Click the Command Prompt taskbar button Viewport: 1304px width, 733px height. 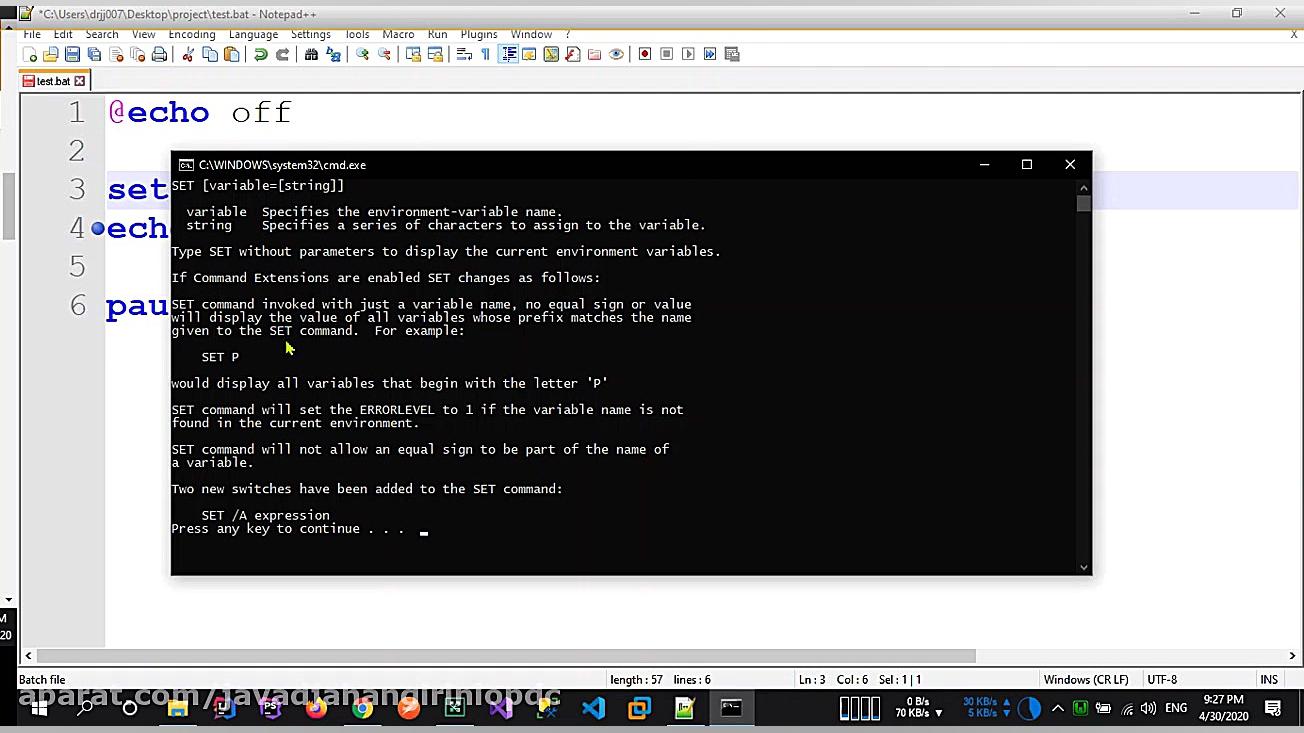point(731,708)
